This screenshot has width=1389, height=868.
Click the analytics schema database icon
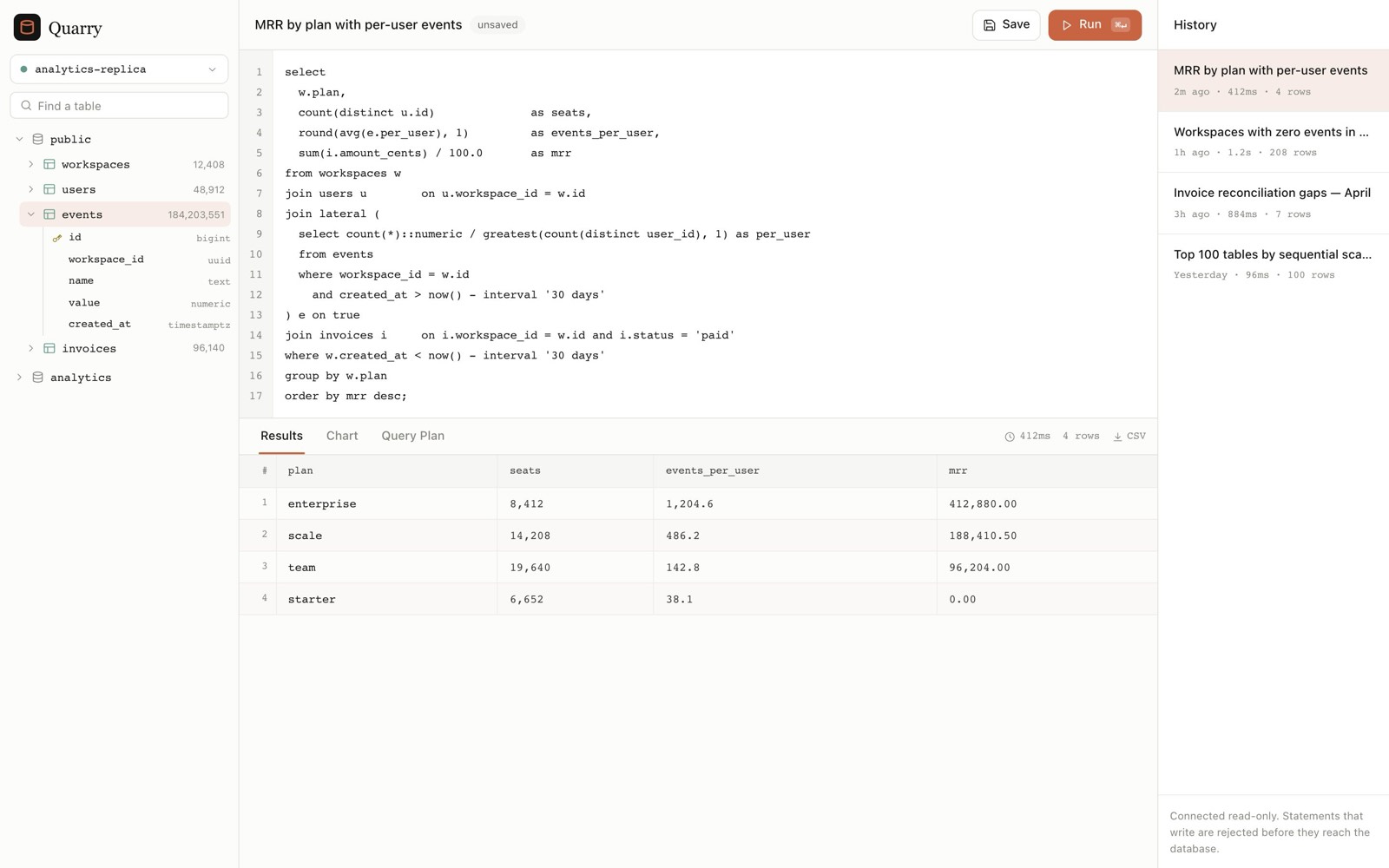(38, 378)
